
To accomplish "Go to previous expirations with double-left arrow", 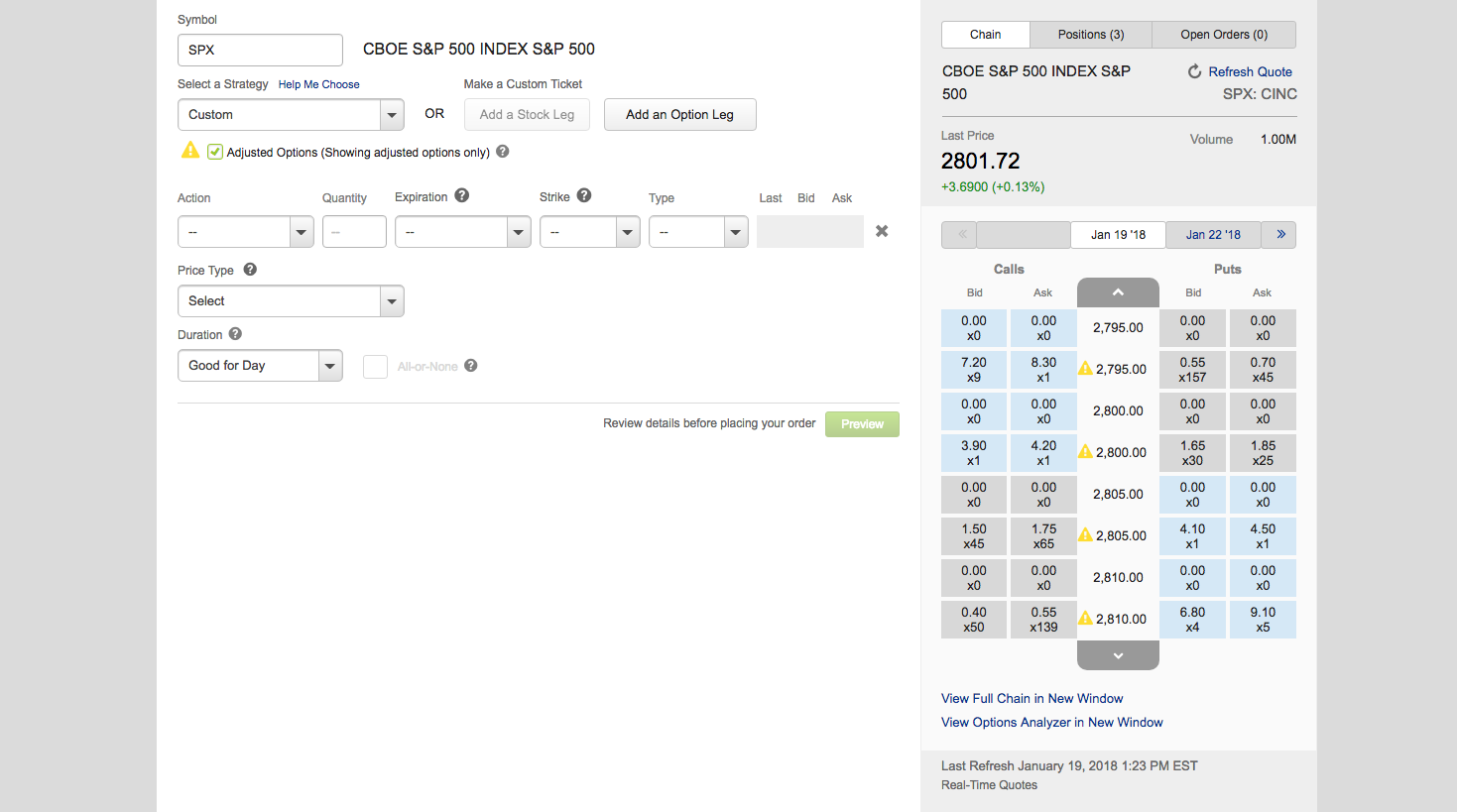I will tap(960, 235).
